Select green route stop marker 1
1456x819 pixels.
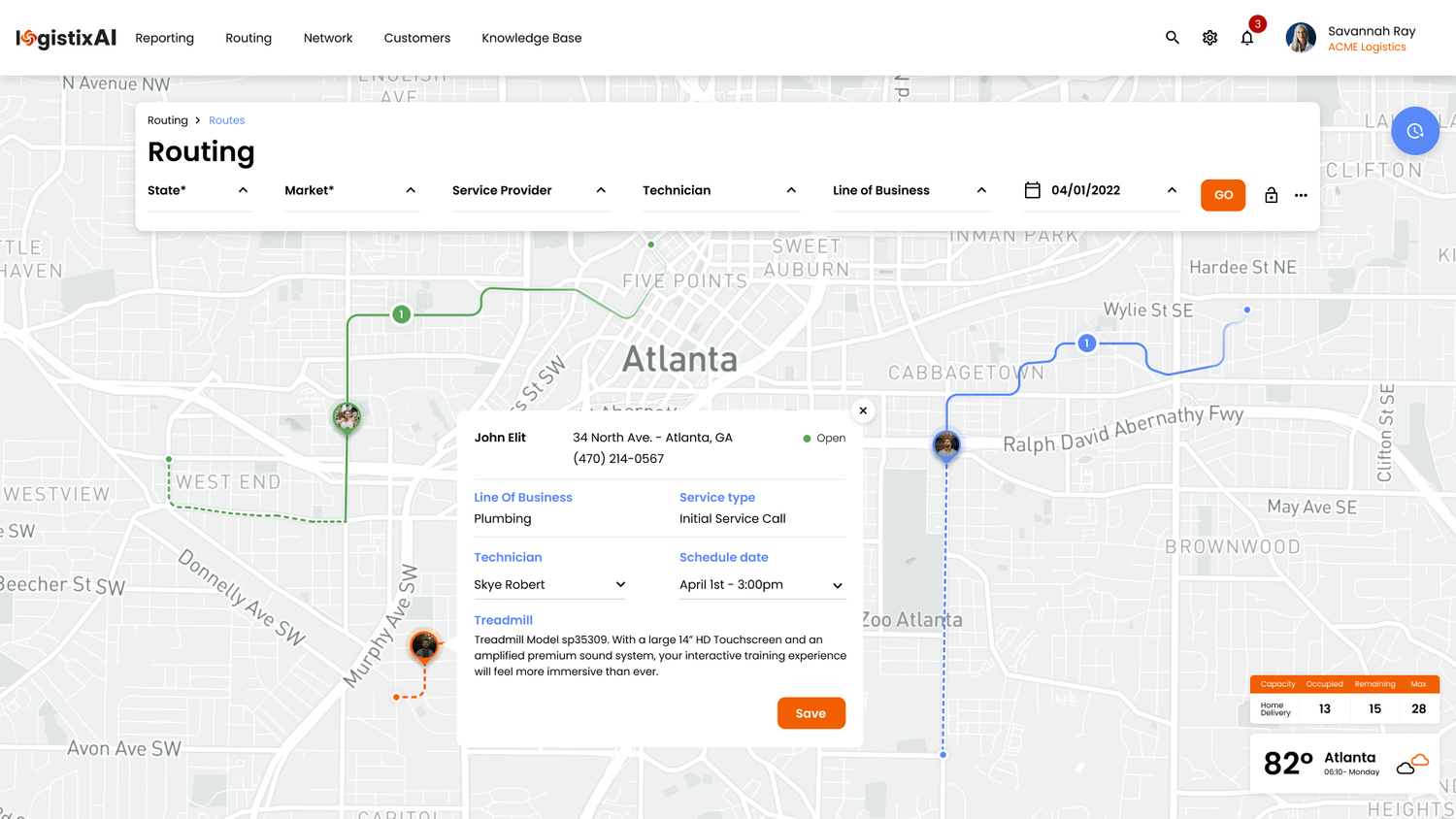coord(401,314)
